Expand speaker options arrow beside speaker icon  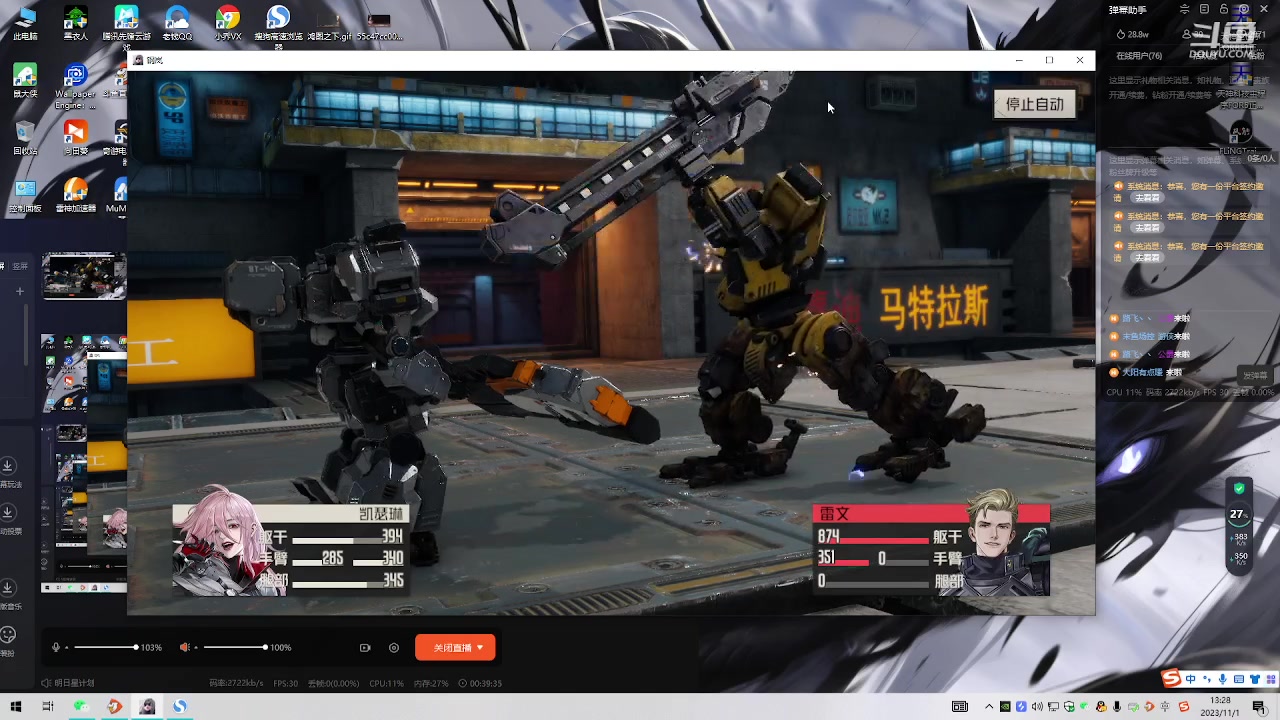(195, 648)
